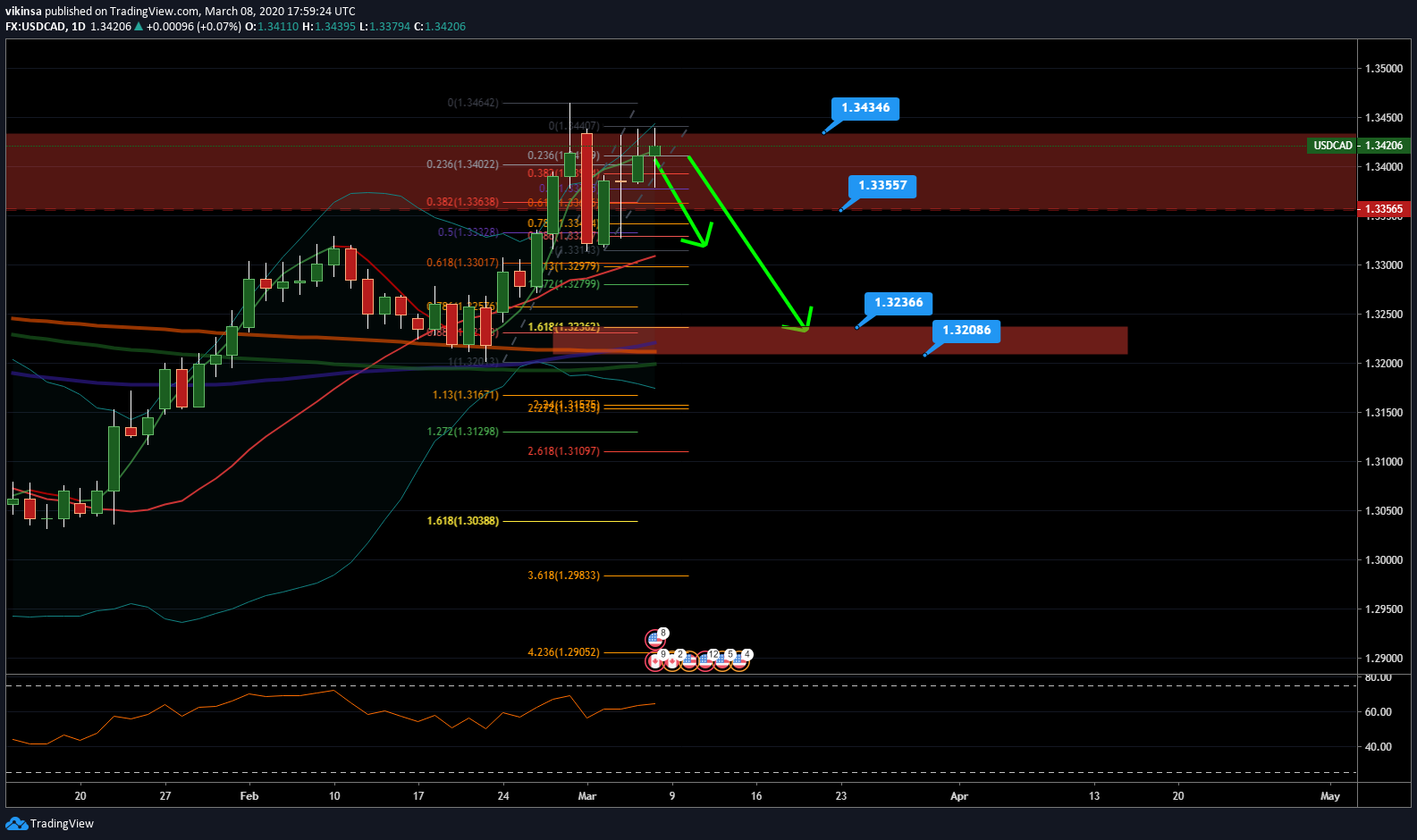Click the 27 date axis label

pos(165,796)
